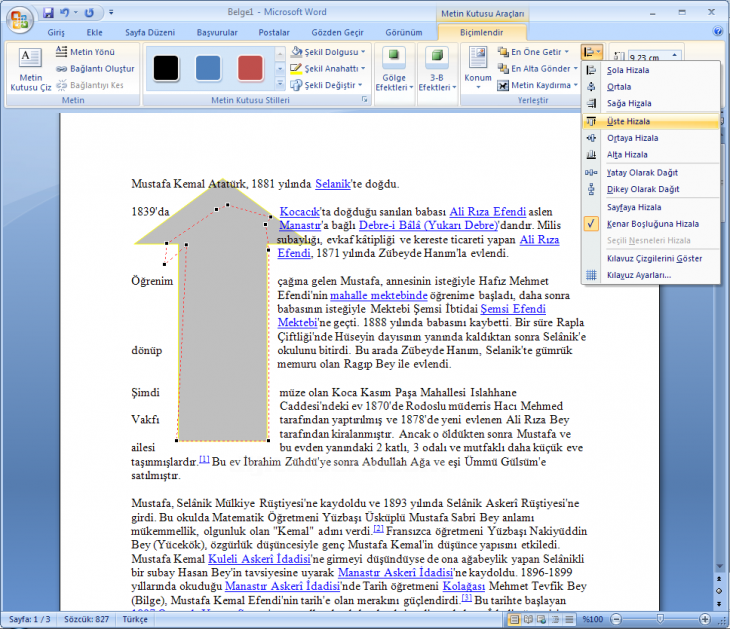Switch to Ekle ribbon tab
Image resolution: width=730 pixels, height=629 pixels.
click(x=95, y=33)
